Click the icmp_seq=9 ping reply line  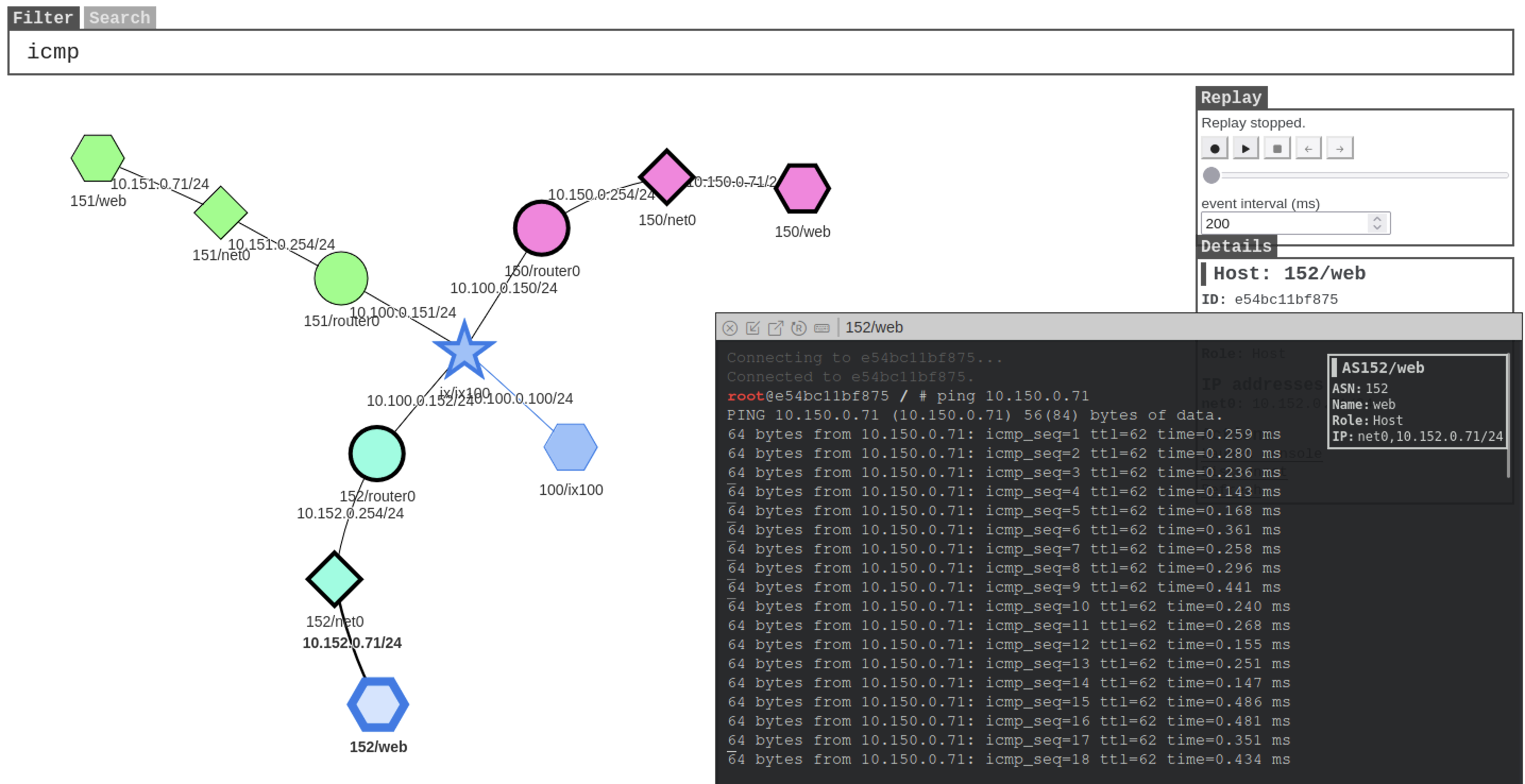(1004, 587)
